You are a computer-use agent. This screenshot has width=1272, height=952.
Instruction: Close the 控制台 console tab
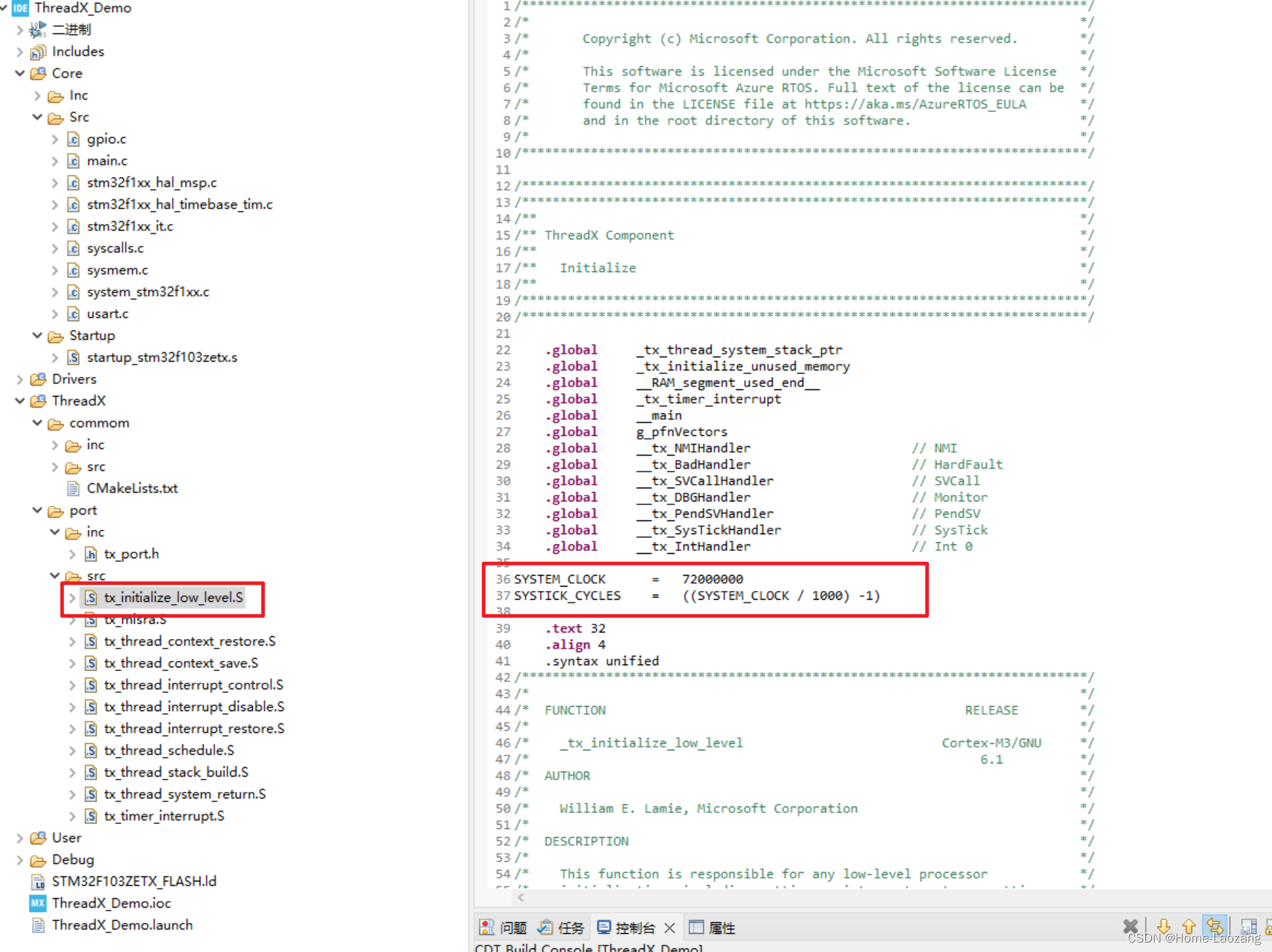click(670, 927)
